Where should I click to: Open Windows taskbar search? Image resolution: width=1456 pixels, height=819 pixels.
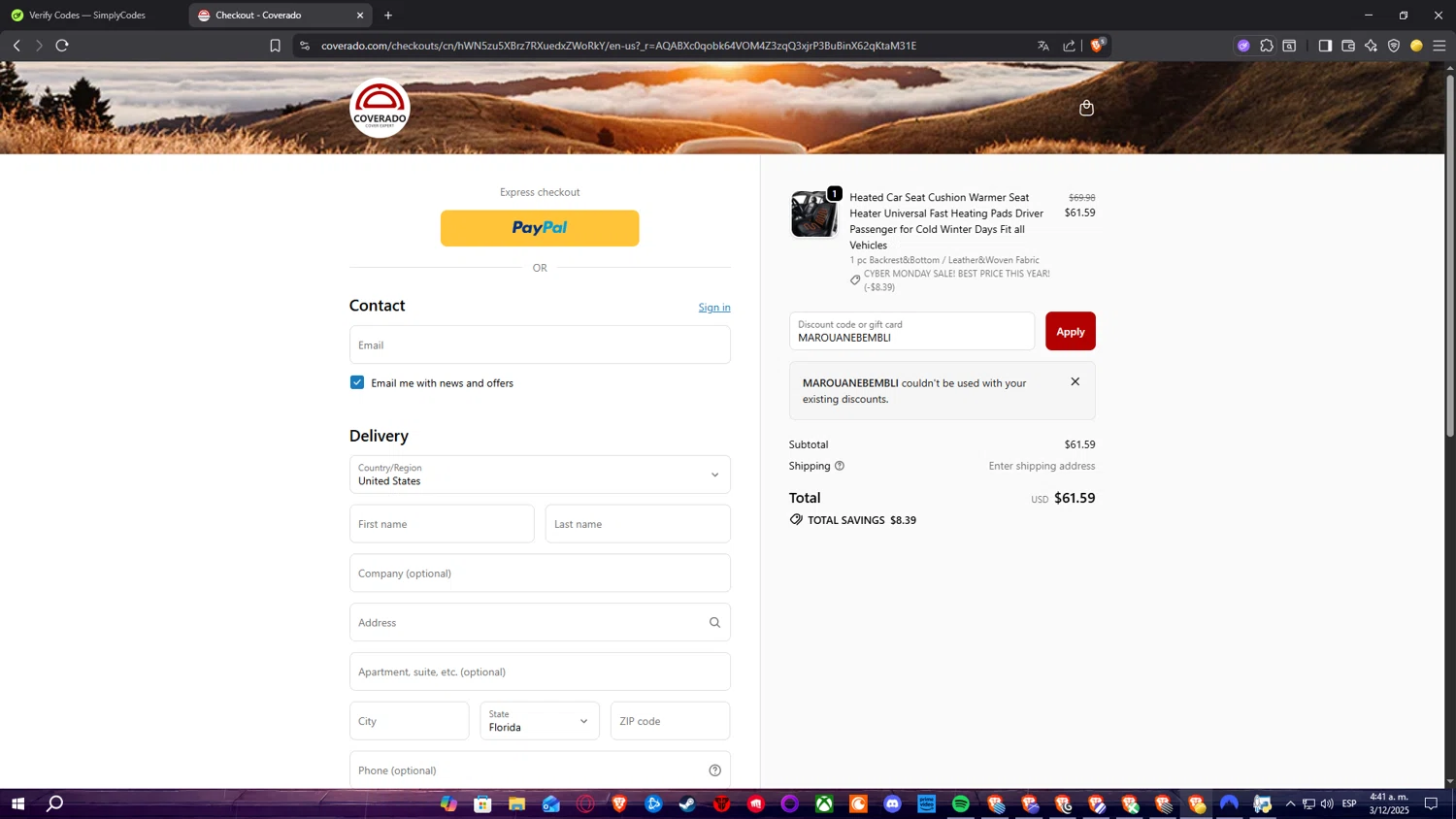pyautogui.click(x=55, y=803)
